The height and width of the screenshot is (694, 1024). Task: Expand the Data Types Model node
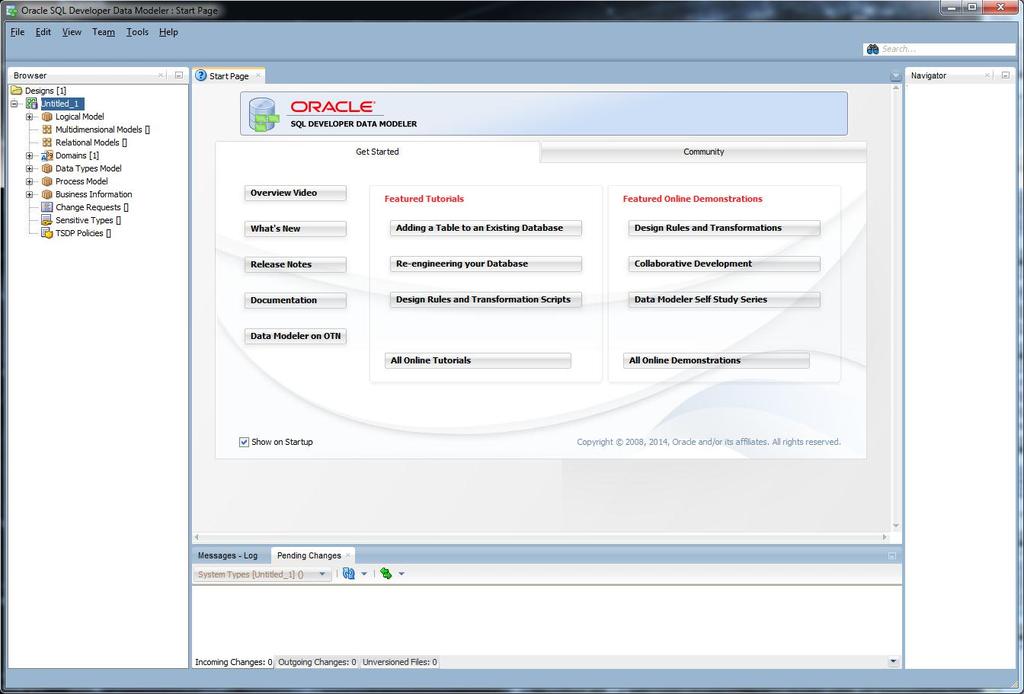coord(29,168)
